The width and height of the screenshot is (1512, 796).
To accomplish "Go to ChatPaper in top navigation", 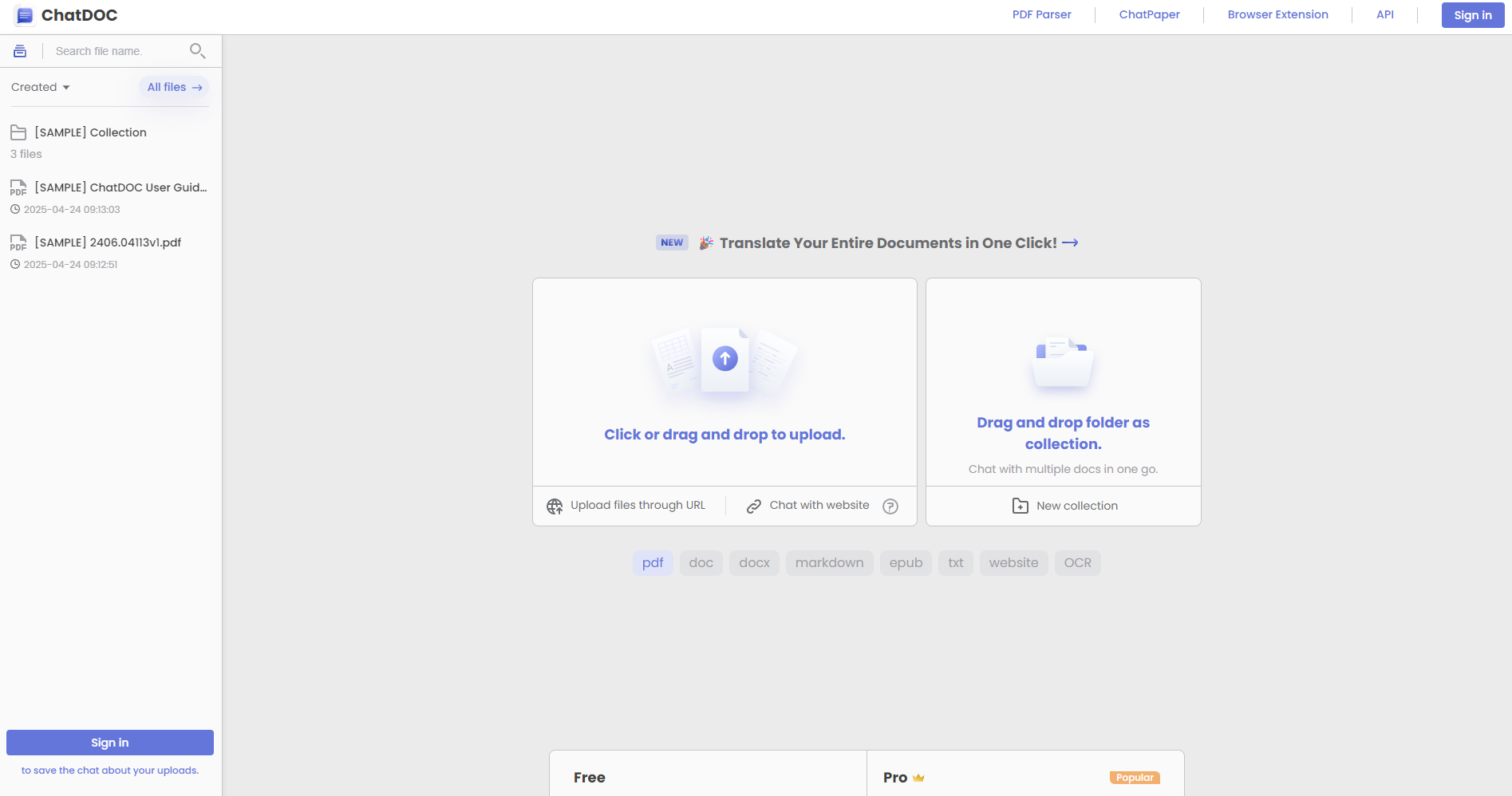I will pyautogui.click(x=1149, y=14).
